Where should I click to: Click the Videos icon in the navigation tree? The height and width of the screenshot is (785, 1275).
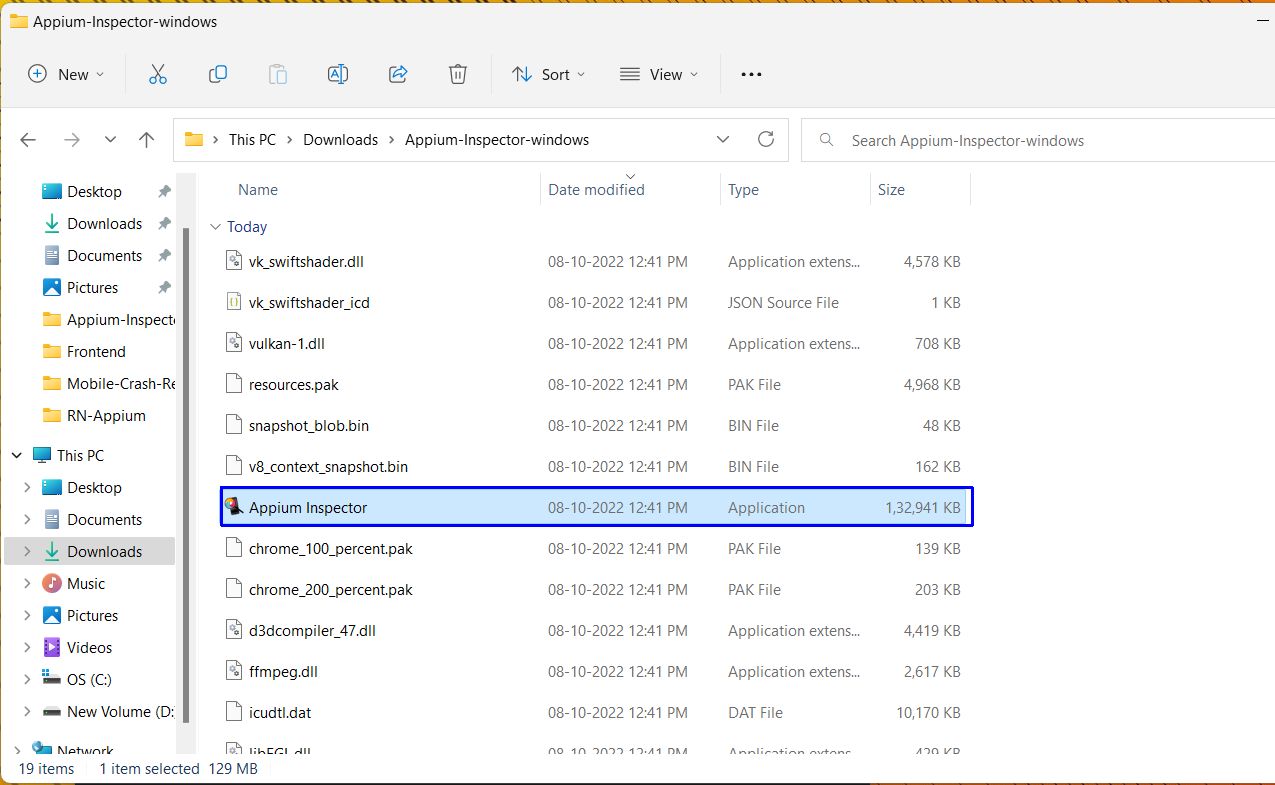(x=52, y=647)
